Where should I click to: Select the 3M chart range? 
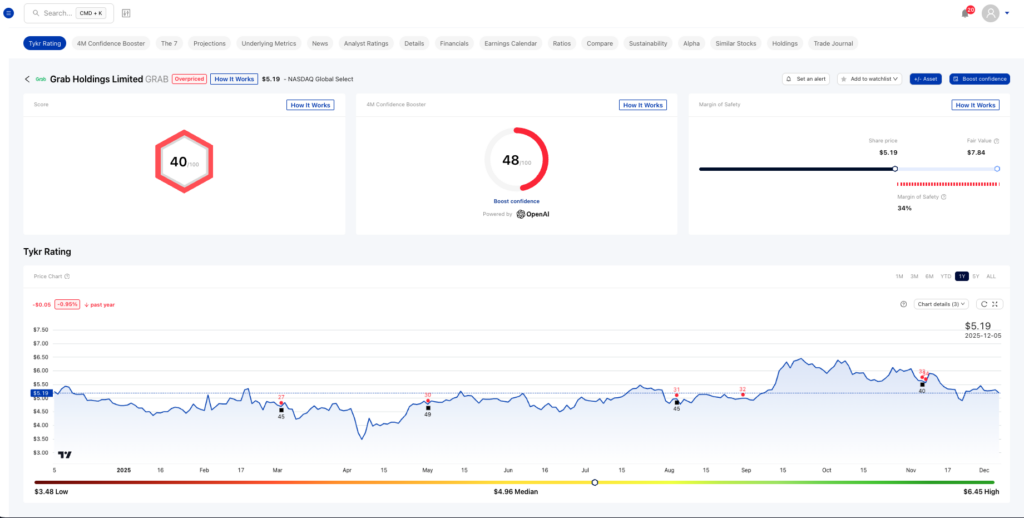[914, 276]
